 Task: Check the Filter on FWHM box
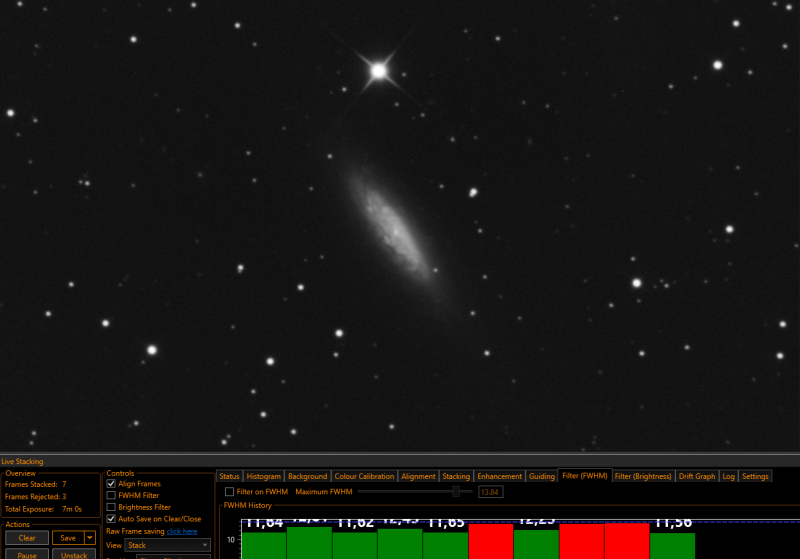[230, 492]
